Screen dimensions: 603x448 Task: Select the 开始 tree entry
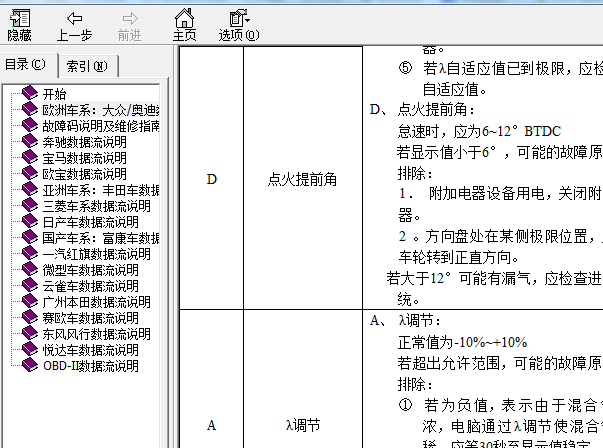tap(54, 94)
